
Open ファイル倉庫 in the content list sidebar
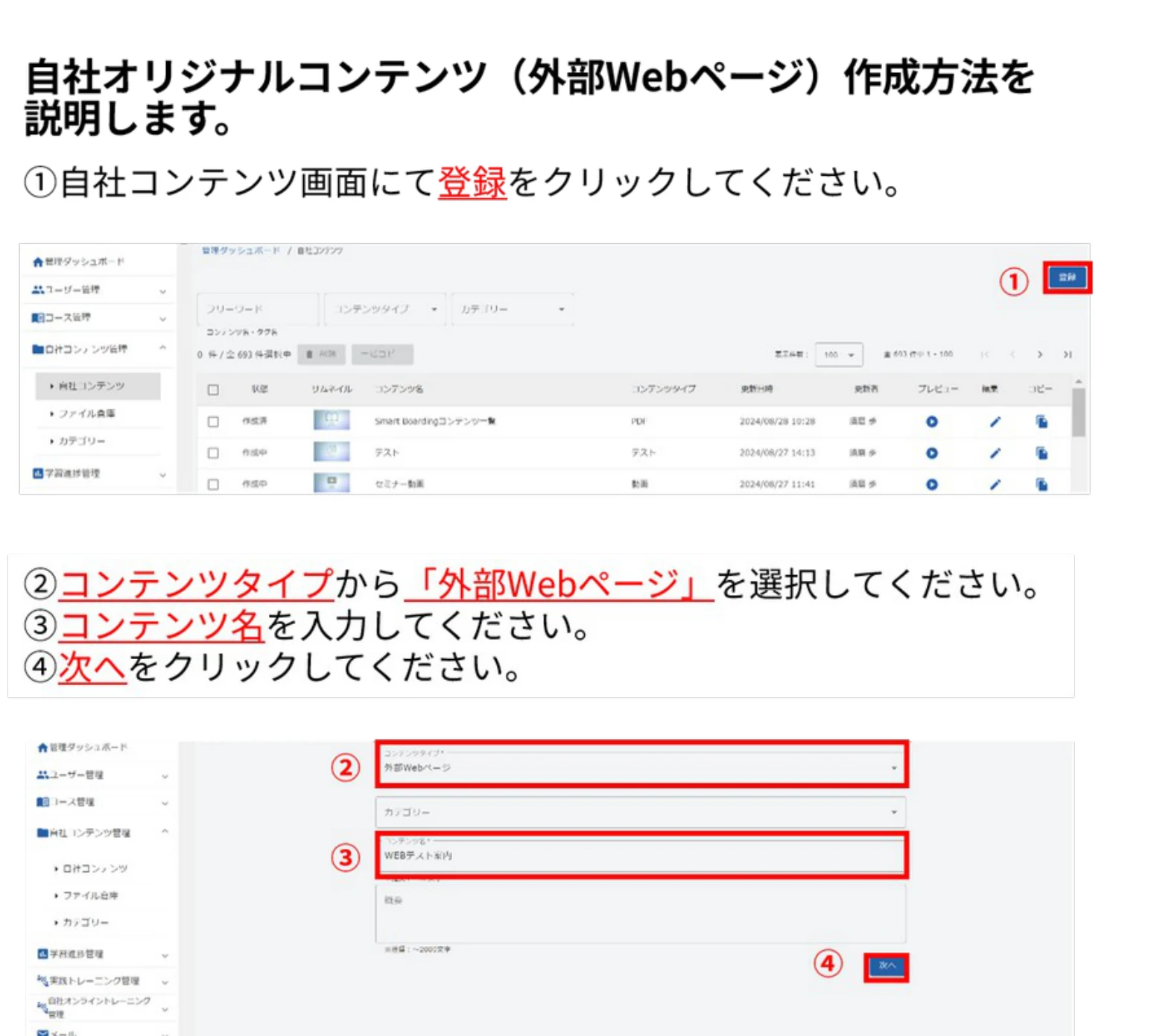point(98,413)
